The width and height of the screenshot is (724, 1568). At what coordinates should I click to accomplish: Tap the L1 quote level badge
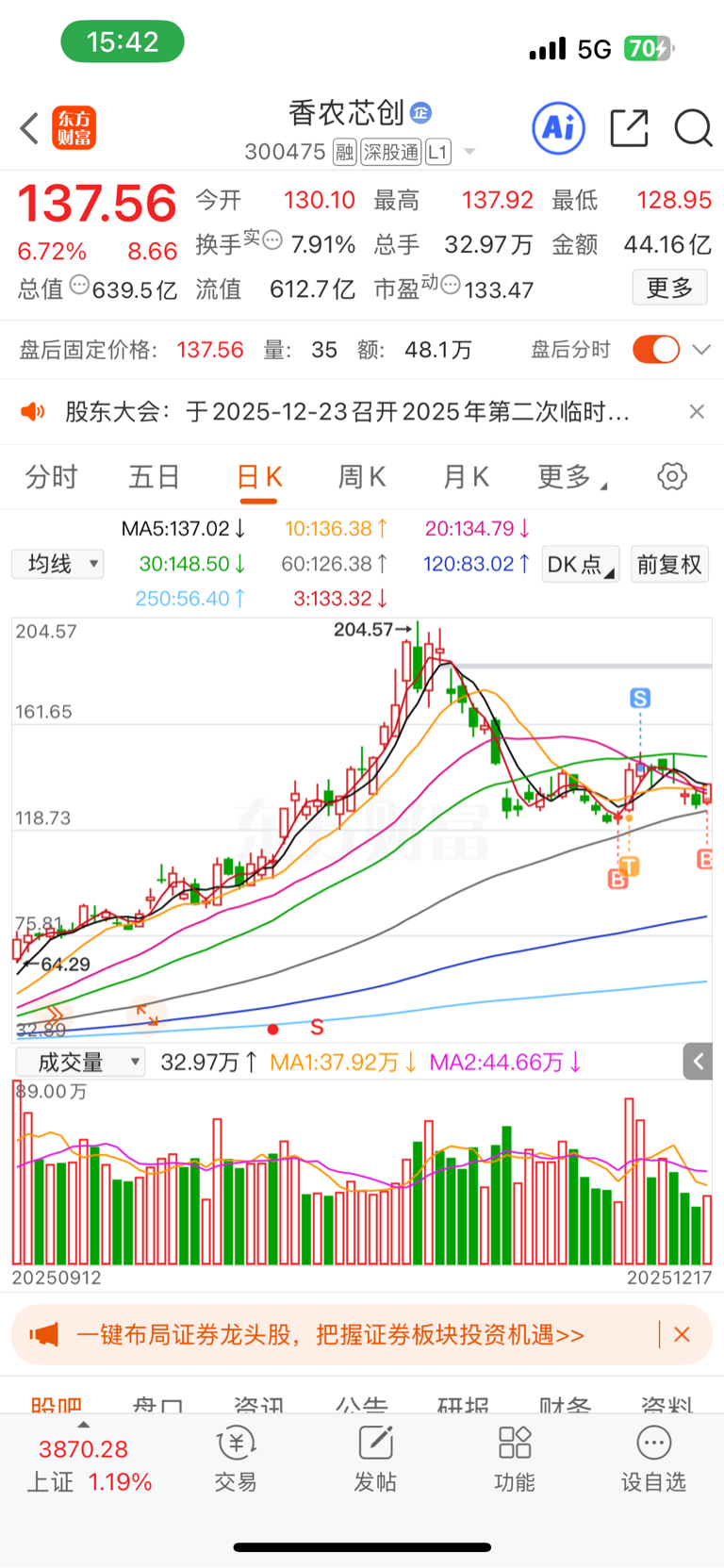click(x=438, y=152)
